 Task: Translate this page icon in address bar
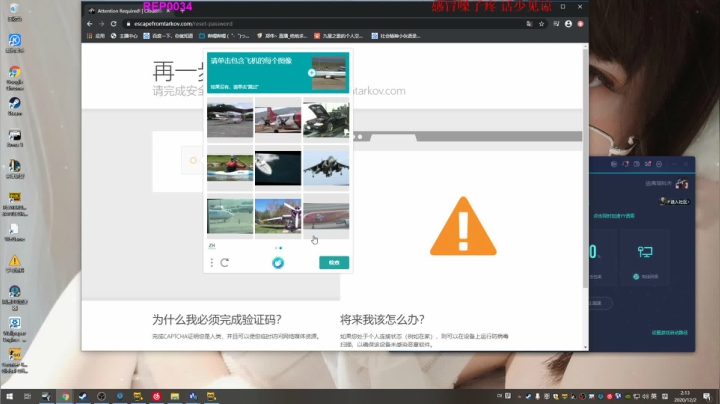[x=529, y=24]
